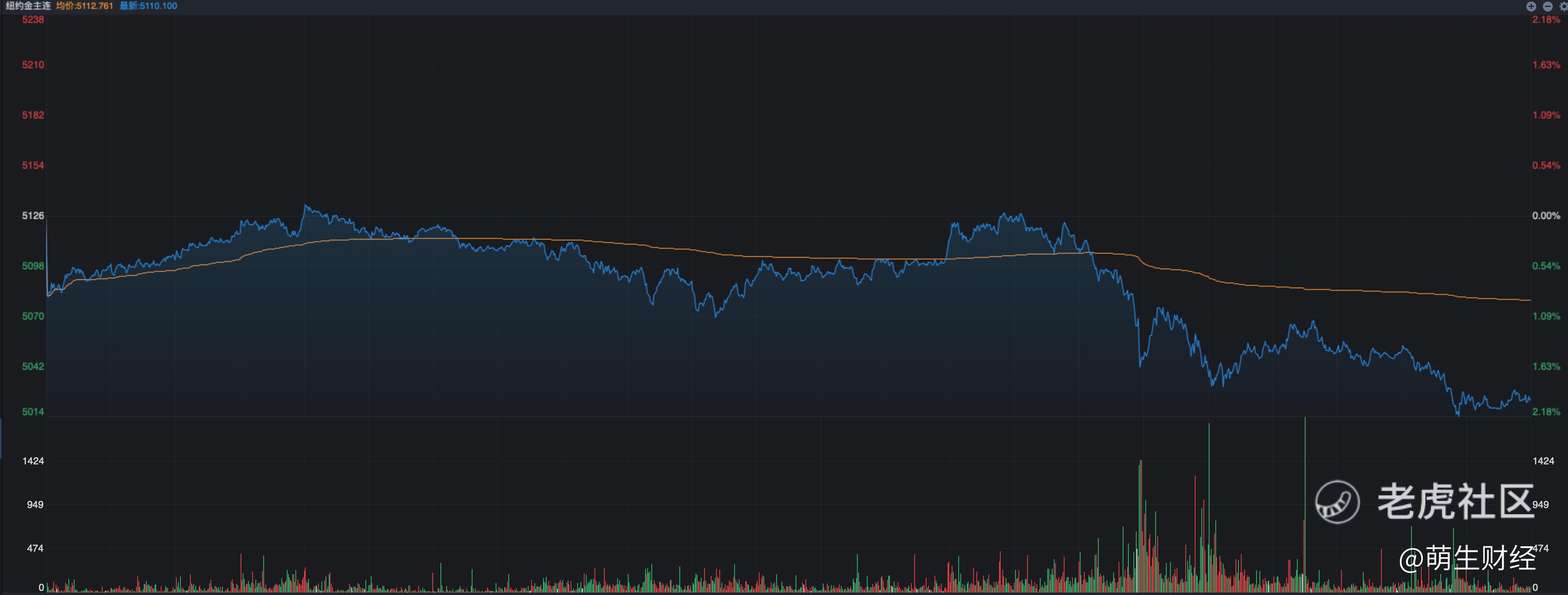This screenshot has height=595, width=1568.
Task: Click the zoom in plus icon
Action: tap(1531, 6)
